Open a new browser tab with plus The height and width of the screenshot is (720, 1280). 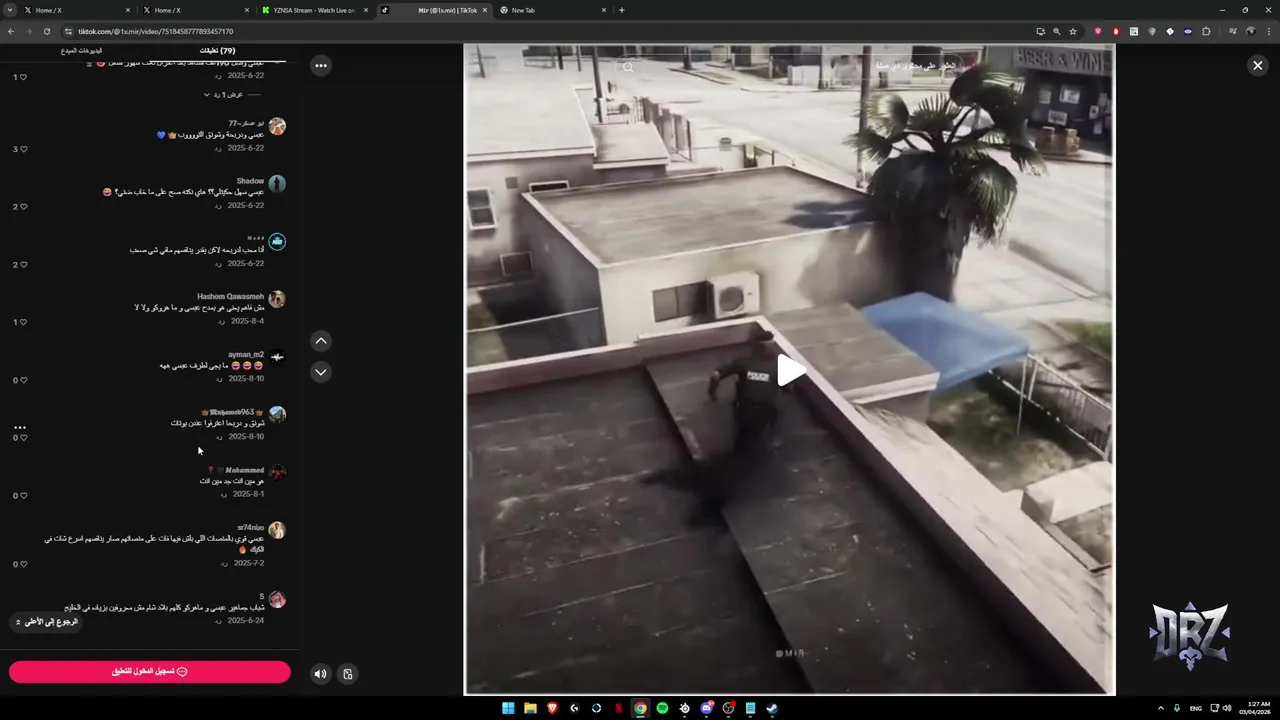pos(622,10)
